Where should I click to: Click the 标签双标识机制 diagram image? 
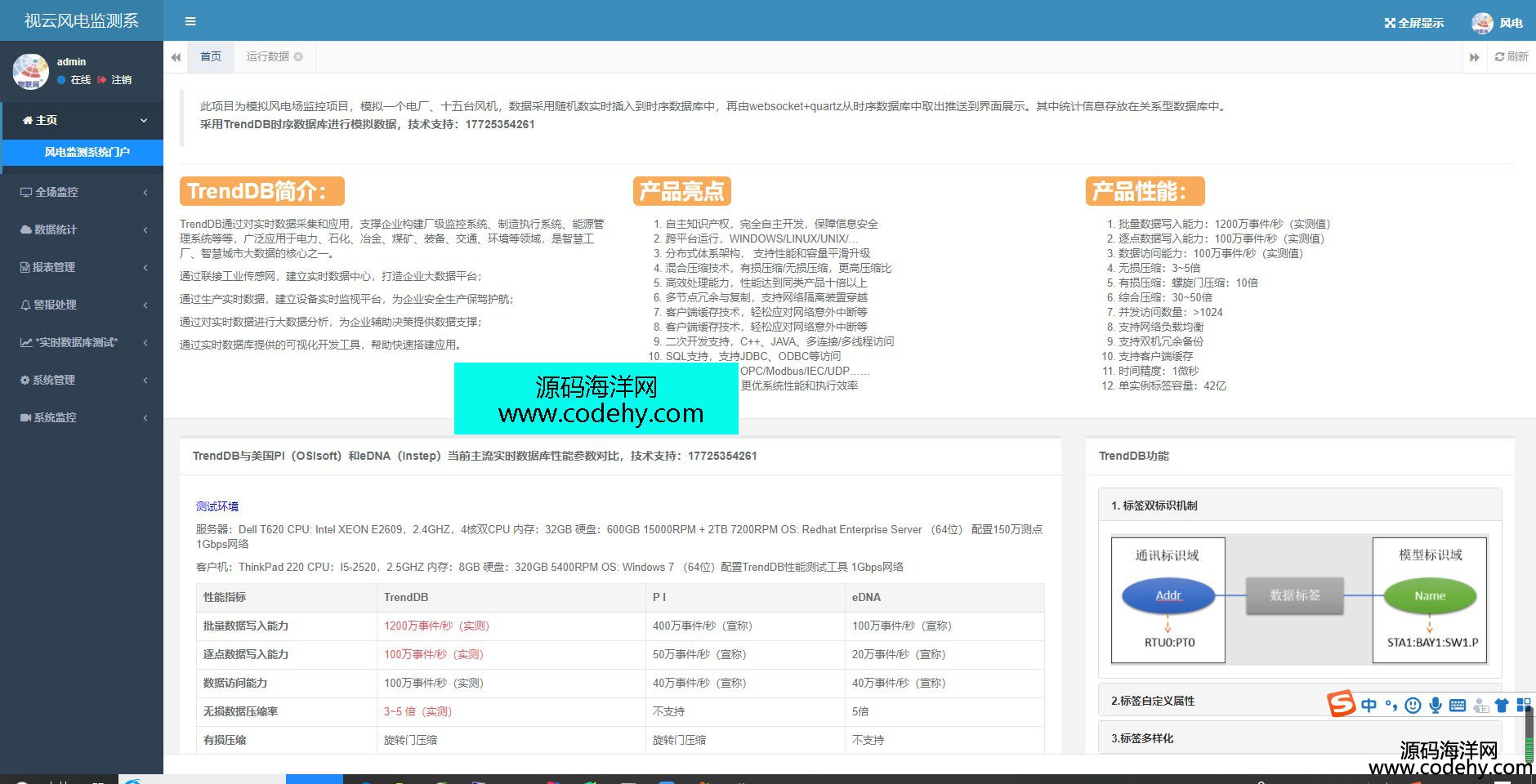(x=1299, y=599)
